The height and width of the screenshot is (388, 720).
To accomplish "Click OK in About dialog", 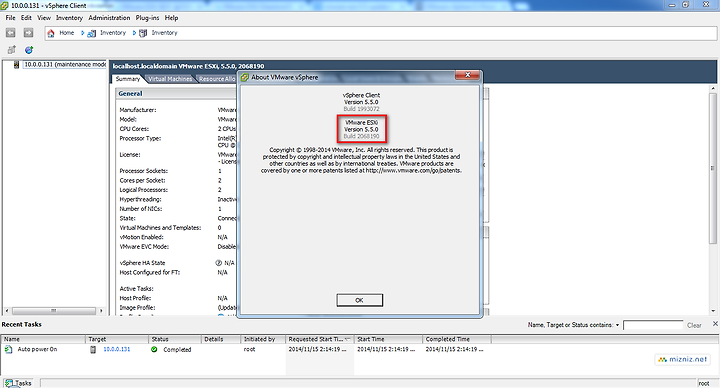I will click(x=360, y=300).
